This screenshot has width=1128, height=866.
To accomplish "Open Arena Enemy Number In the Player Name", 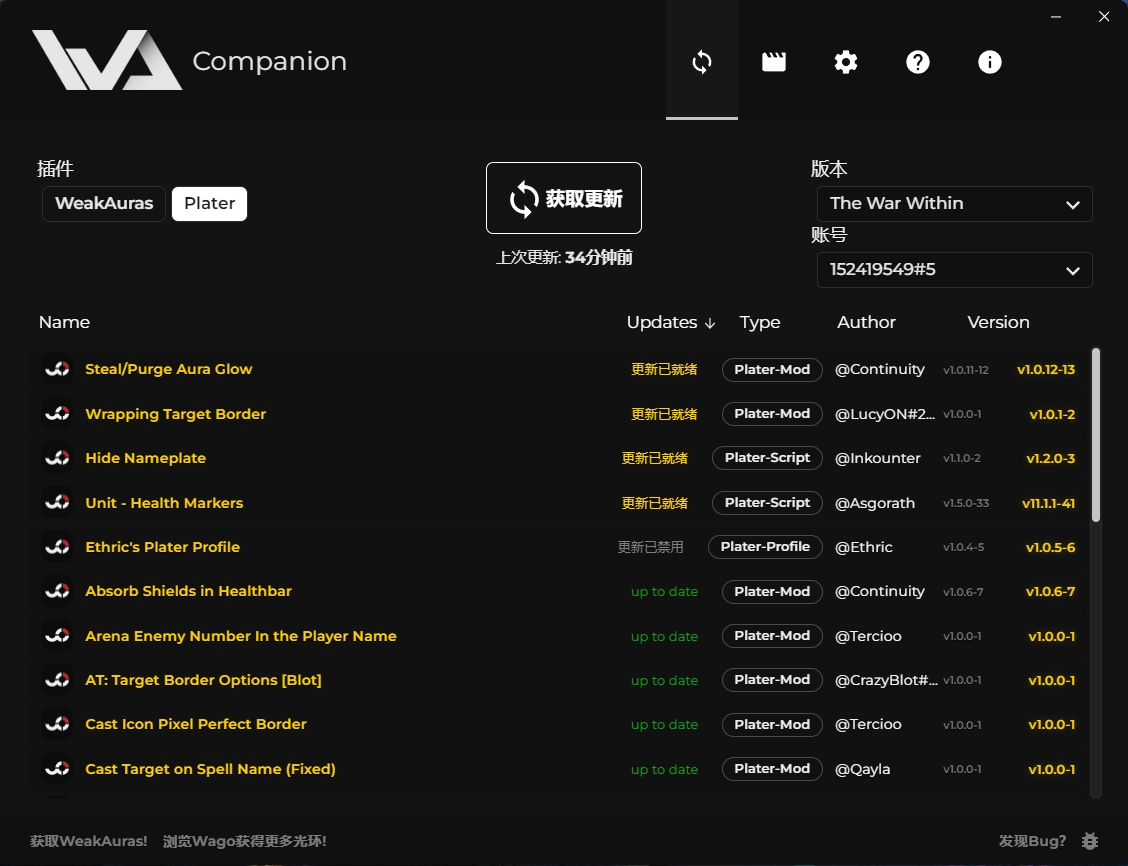I will pos(241,636).
